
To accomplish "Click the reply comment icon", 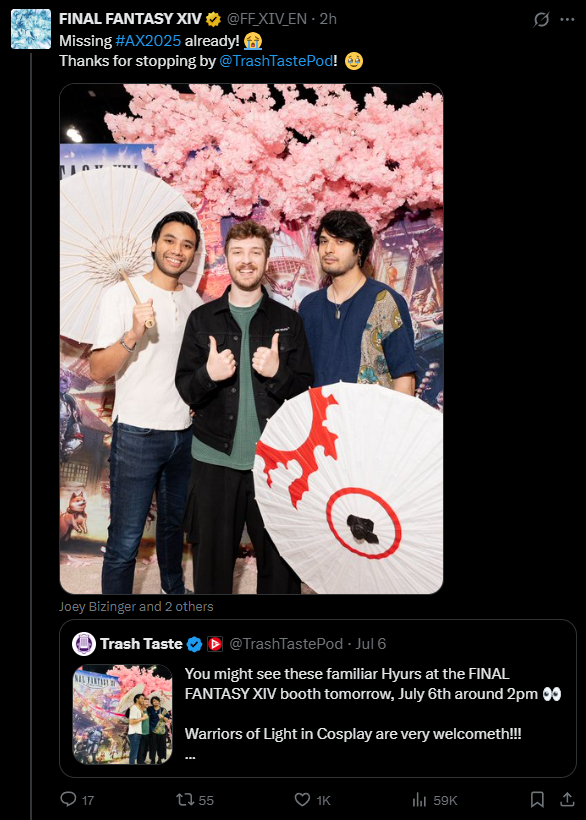I will [68, 800].
